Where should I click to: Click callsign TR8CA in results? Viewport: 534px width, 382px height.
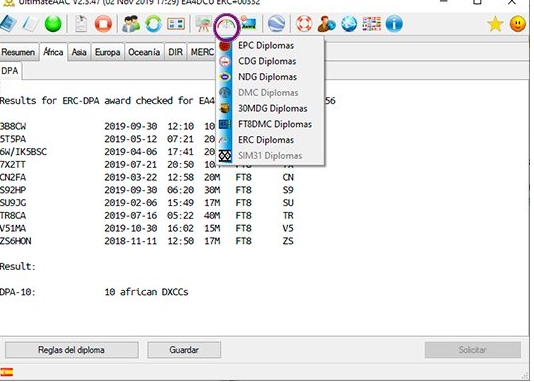coord(13,216)
